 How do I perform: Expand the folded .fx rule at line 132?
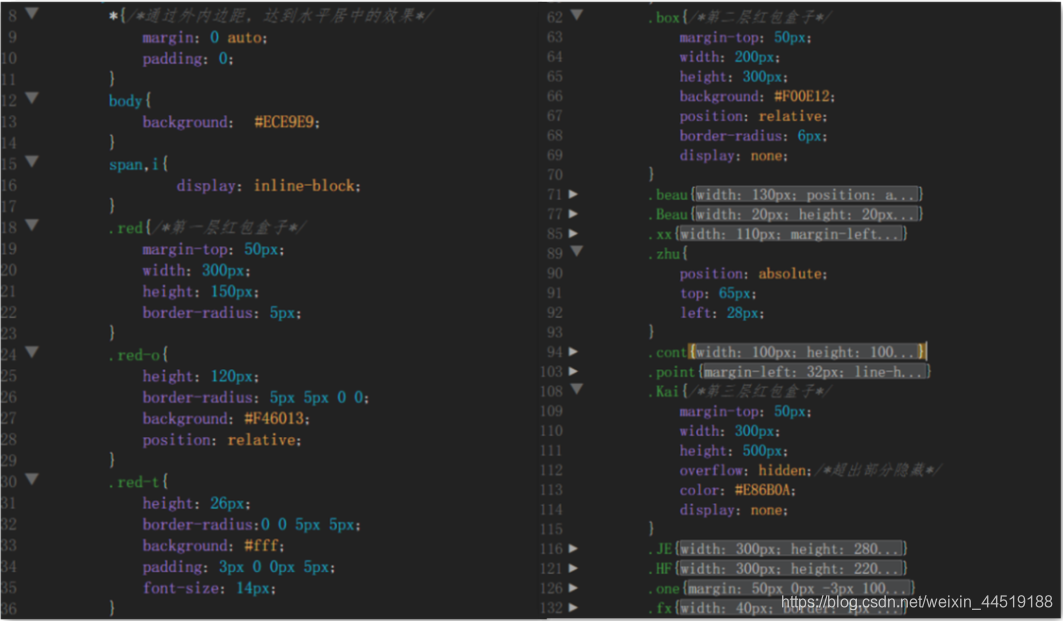[x=574, y=607]
